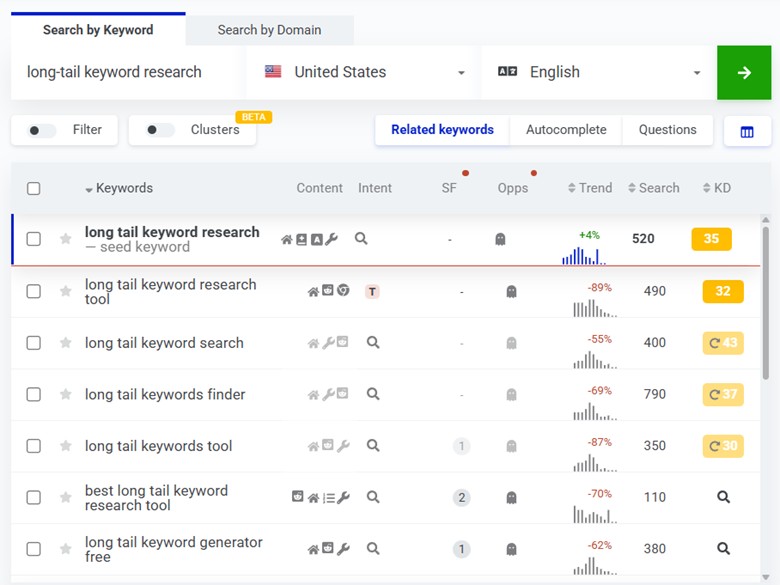Star the 'long tail keyword search' row
Screen dimensions: 780x585
coord(65,343)
